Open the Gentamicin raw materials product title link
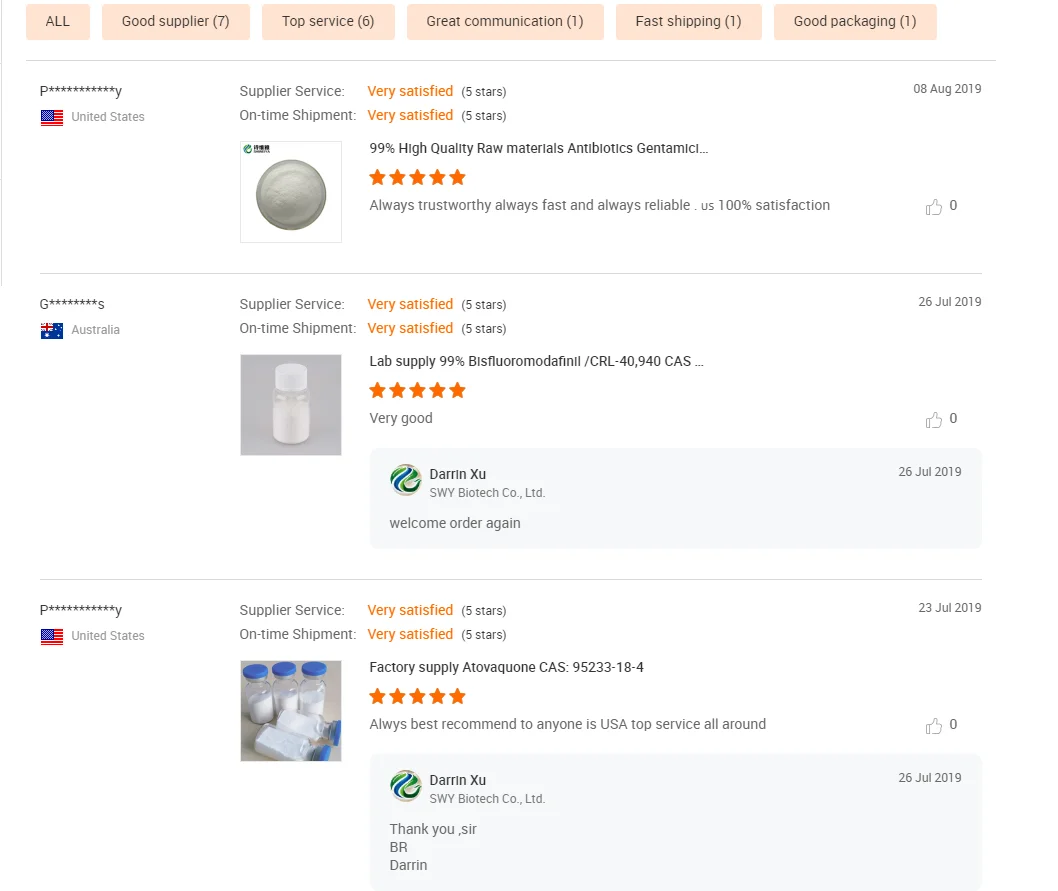 coord(538,147)
